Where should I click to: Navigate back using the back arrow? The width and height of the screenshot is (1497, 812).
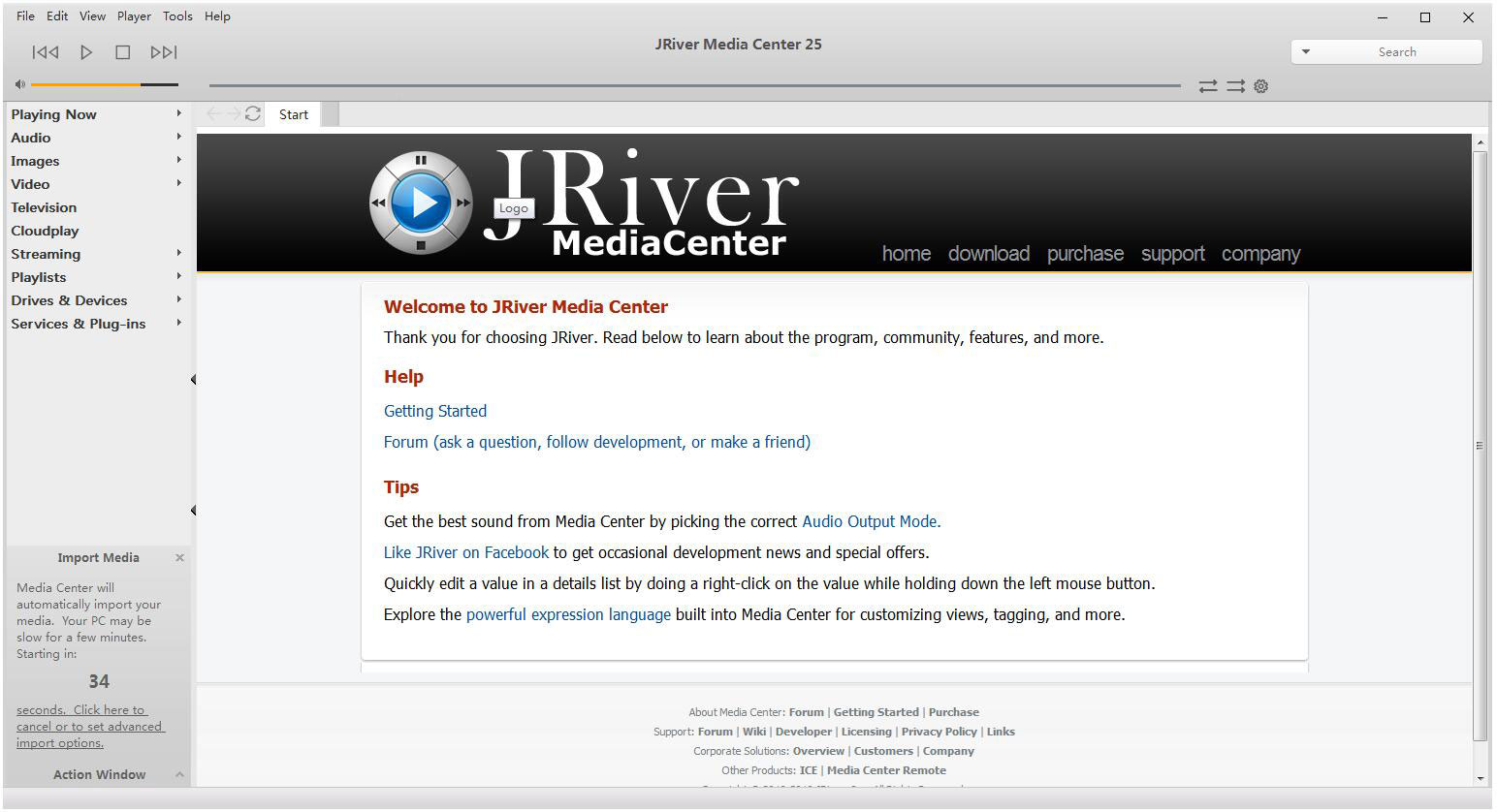[x=214, y=113]
